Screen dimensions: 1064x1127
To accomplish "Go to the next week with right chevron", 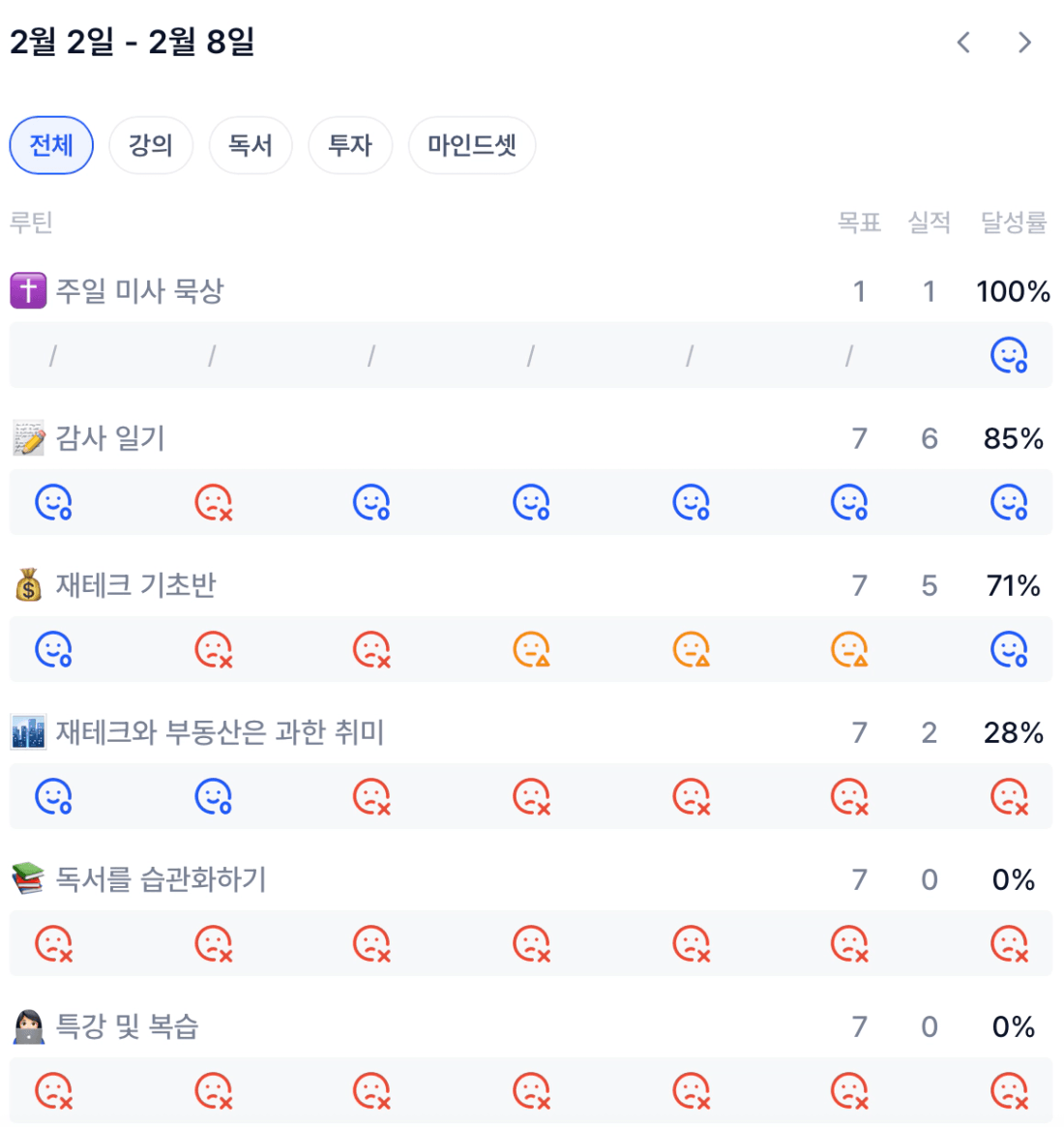I will 1024,43.
